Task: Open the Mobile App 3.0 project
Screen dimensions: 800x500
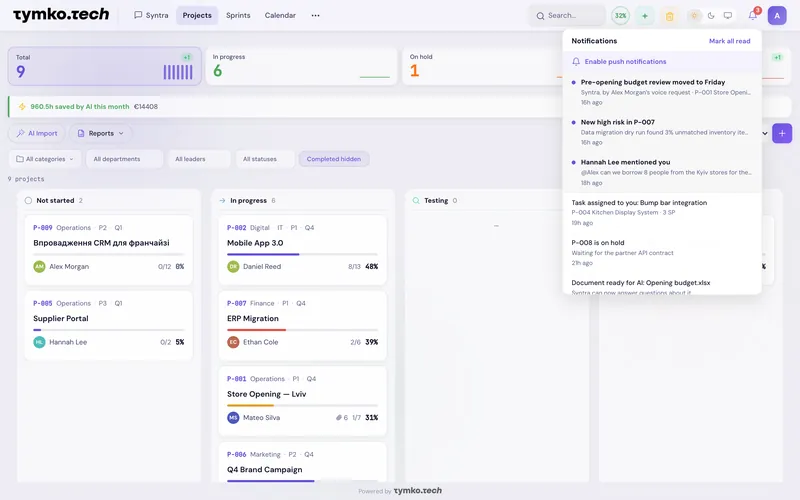Action: click(303, 249)
